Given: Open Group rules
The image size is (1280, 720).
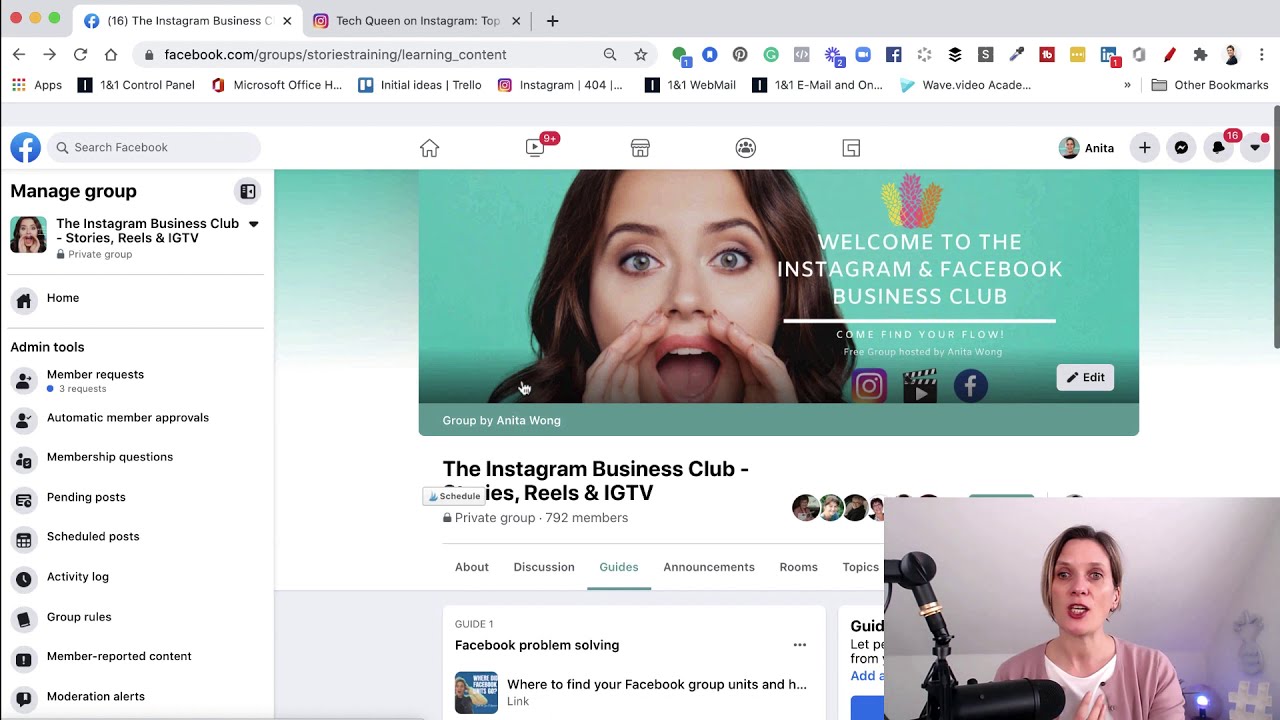Looking at the screenshot, I should (137, 618).
